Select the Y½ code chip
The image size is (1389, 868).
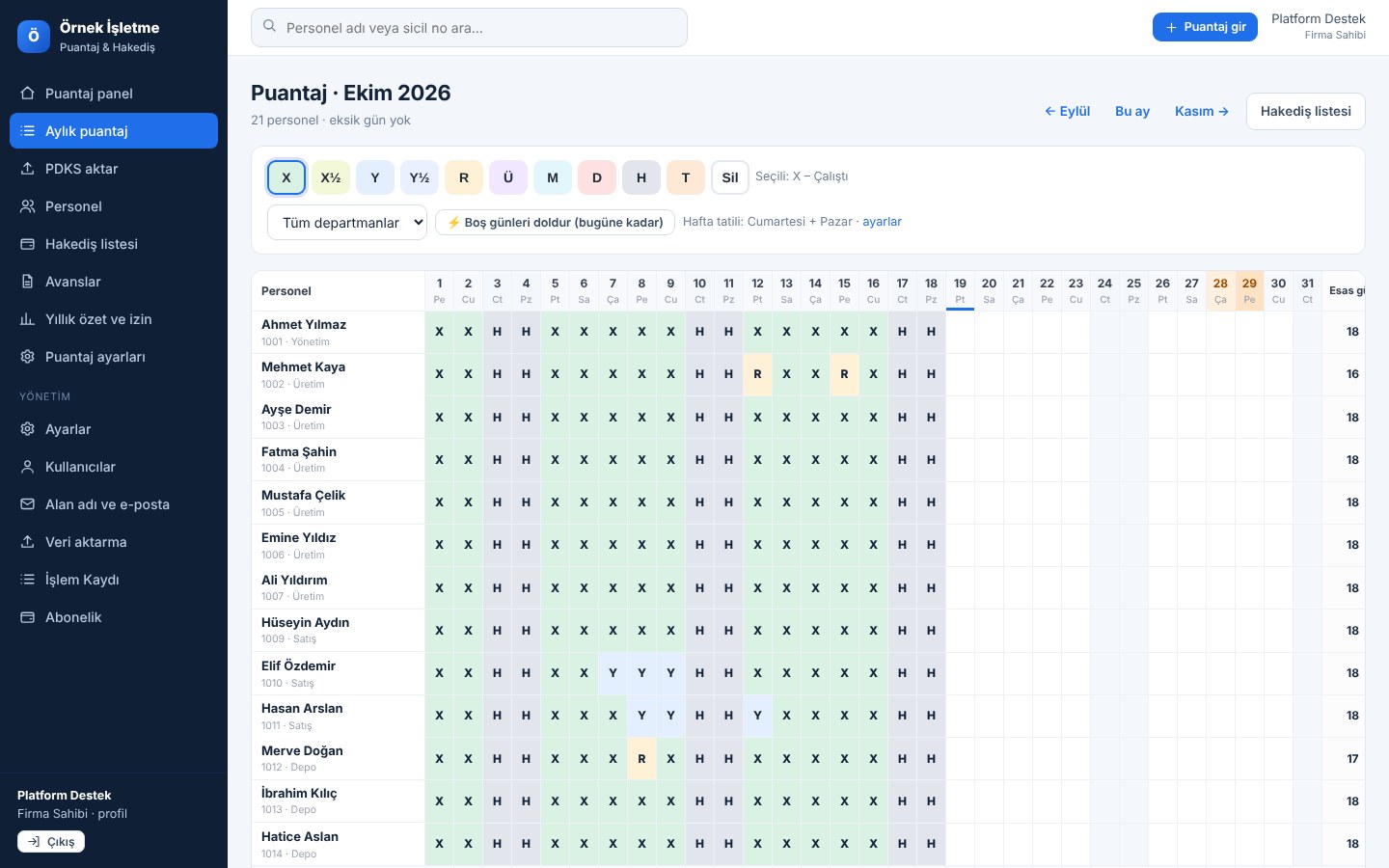coord(420,177)
